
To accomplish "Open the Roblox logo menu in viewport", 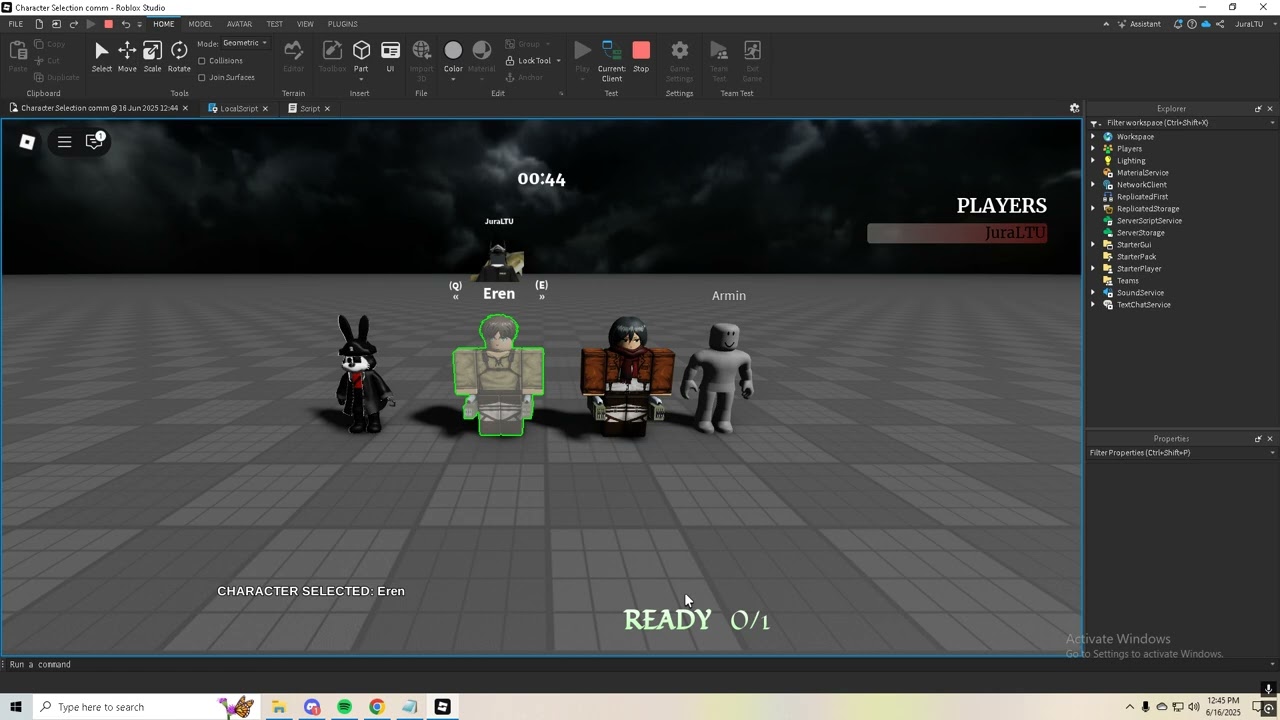I will 28,142.
